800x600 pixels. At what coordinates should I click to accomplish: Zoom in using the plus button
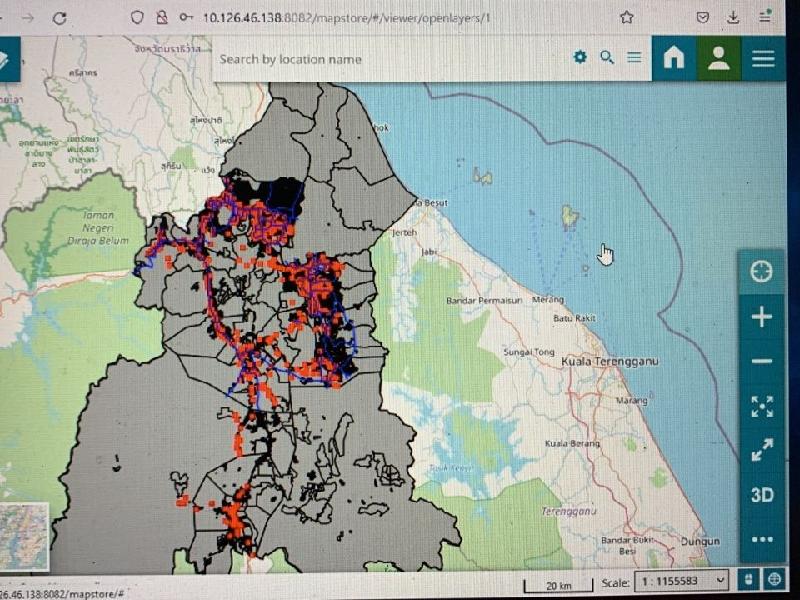point(760,316)
